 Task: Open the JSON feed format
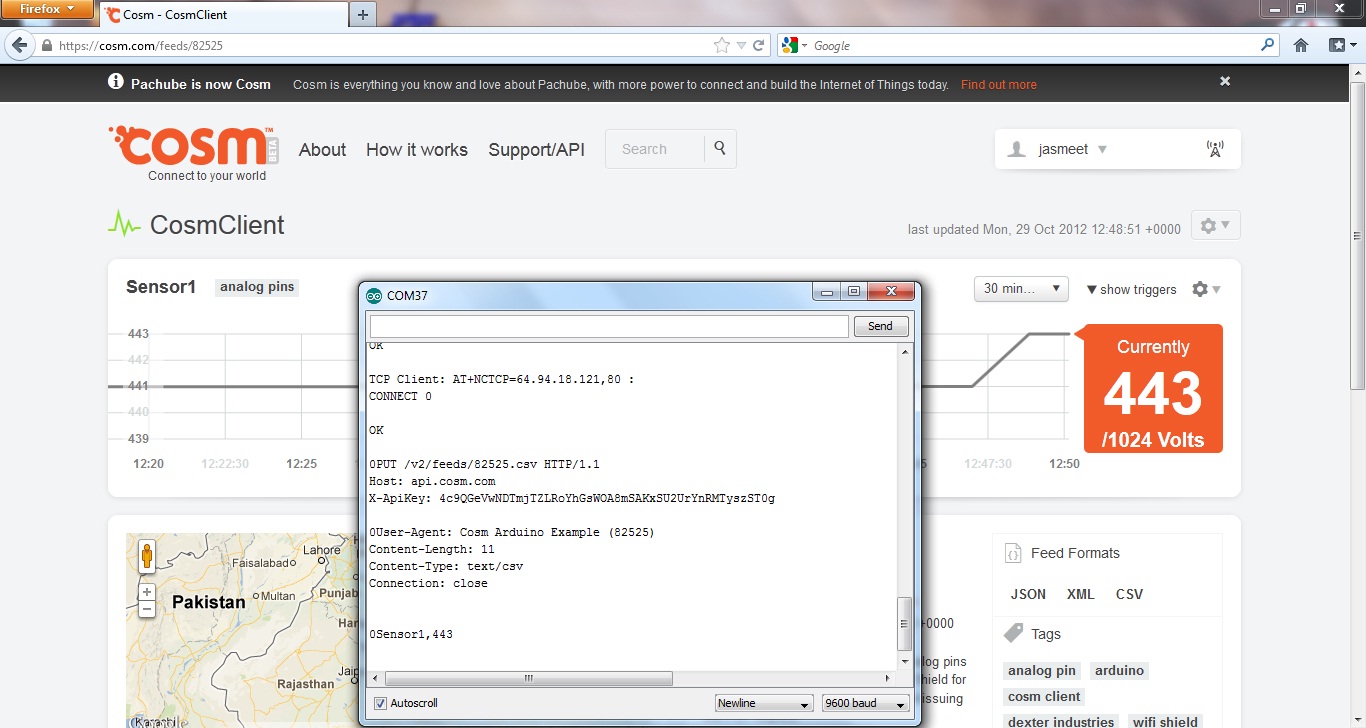coord(1028,594)
